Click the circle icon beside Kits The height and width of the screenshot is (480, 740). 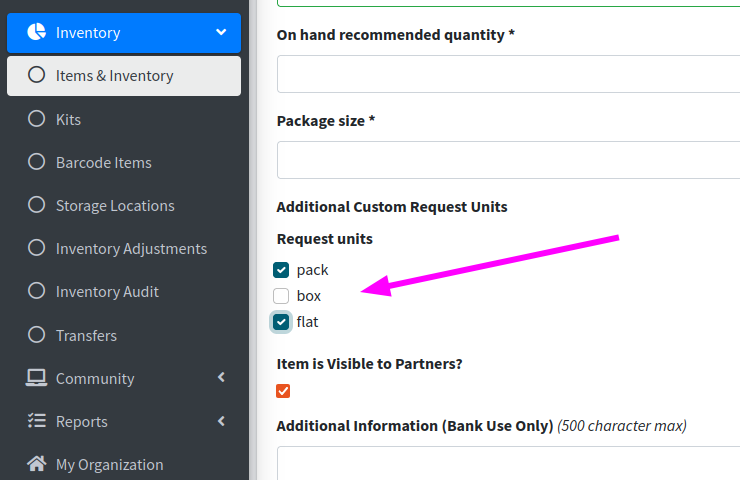coord(36,118)
